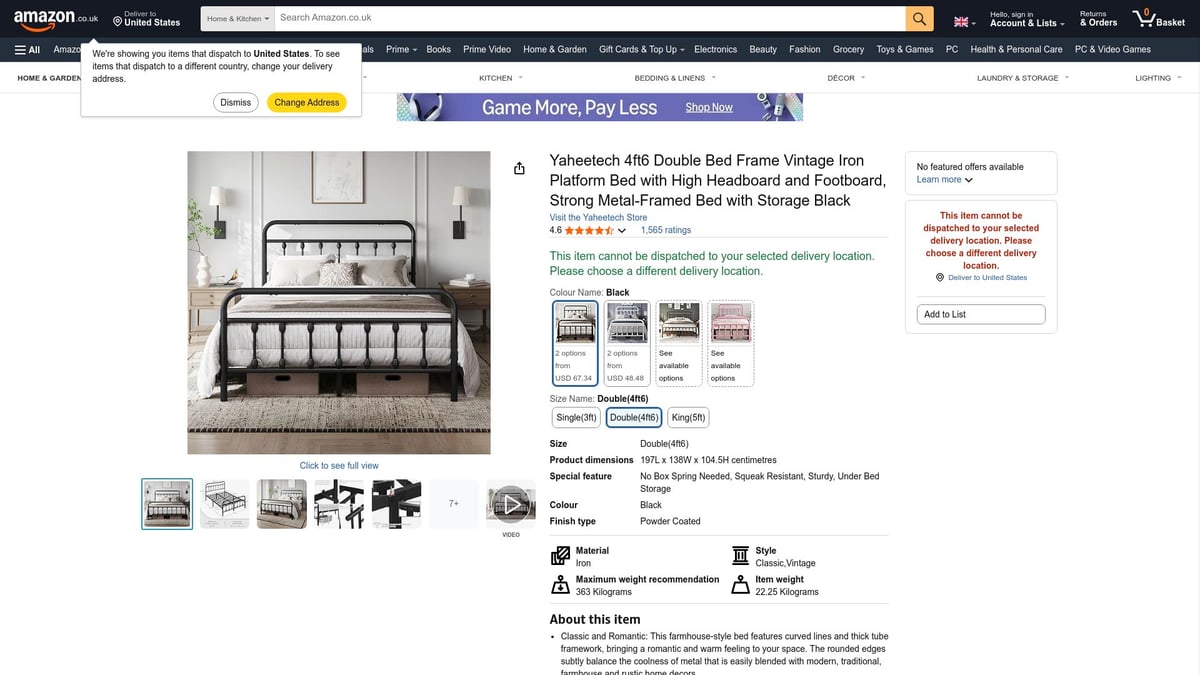Visit the Yaheetech Store link
The width and height of the screenshot is (1200, 675).
point(598,217)
